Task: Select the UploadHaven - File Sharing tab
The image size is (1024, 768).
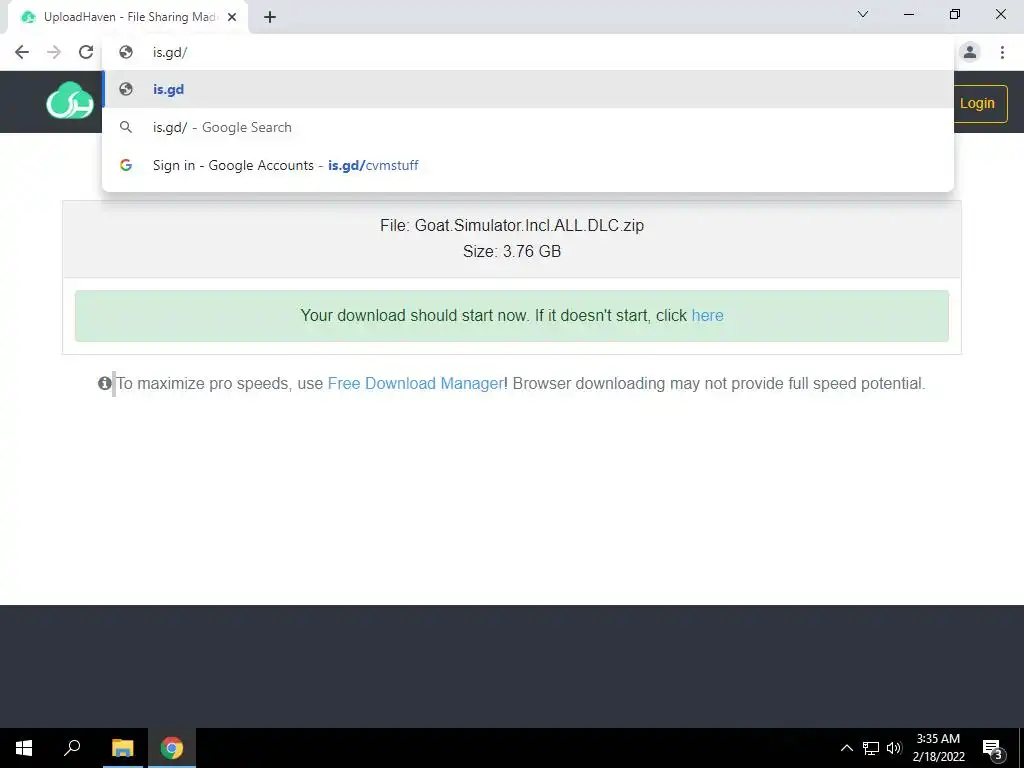Action: pyautogui.click(x=128, y=17)
